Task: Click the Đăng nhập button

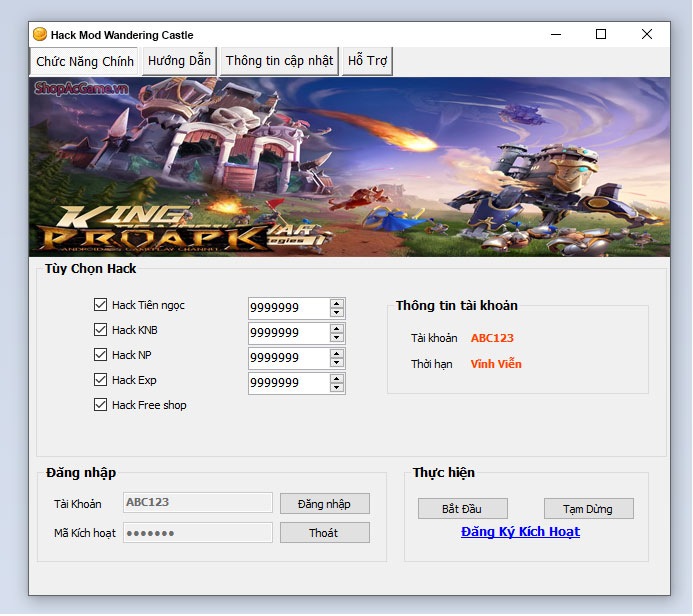Action: pyautogui.click(x=324, y=504)
